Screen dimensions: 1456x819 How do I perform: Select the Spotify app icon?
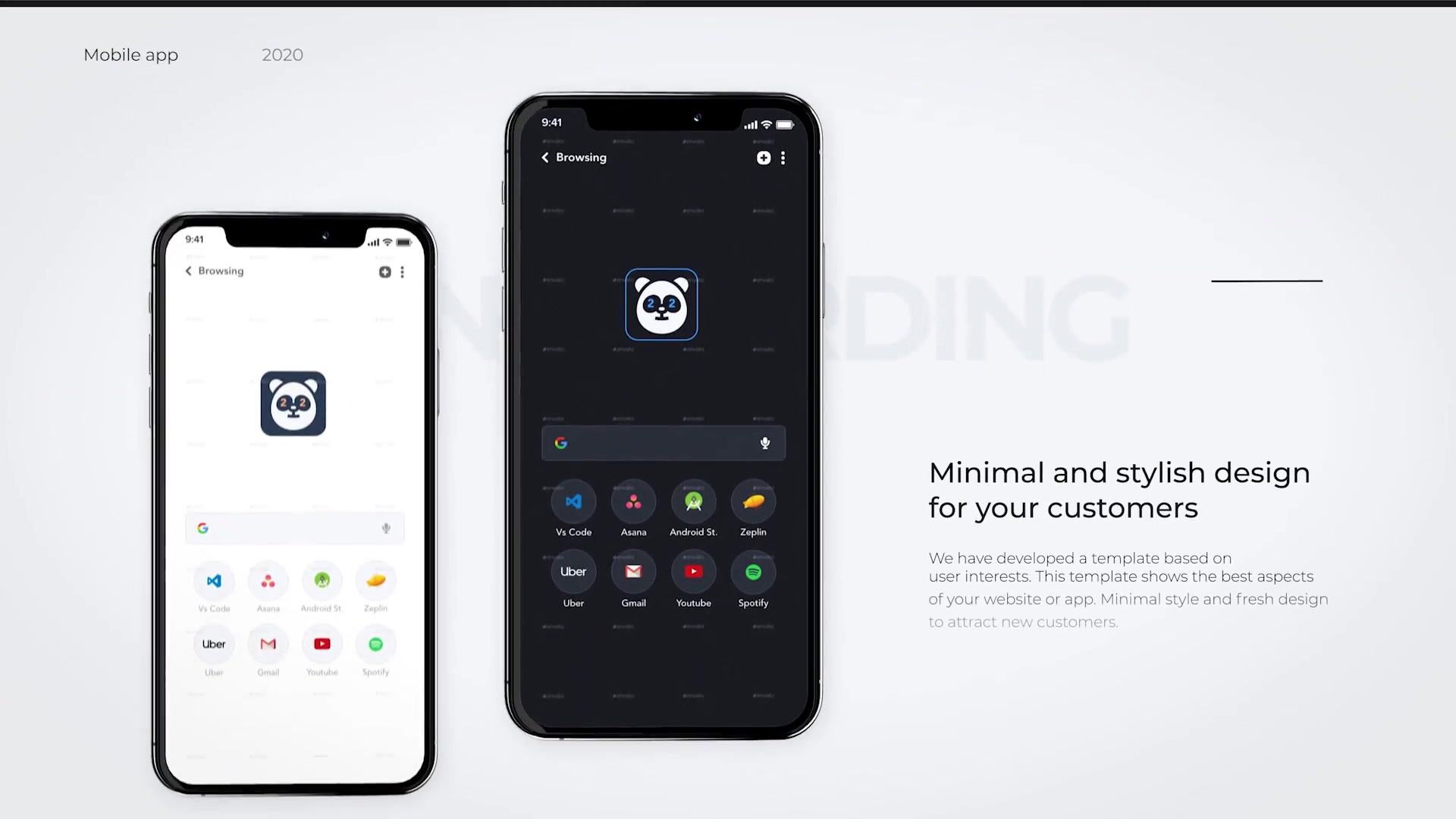753,572
